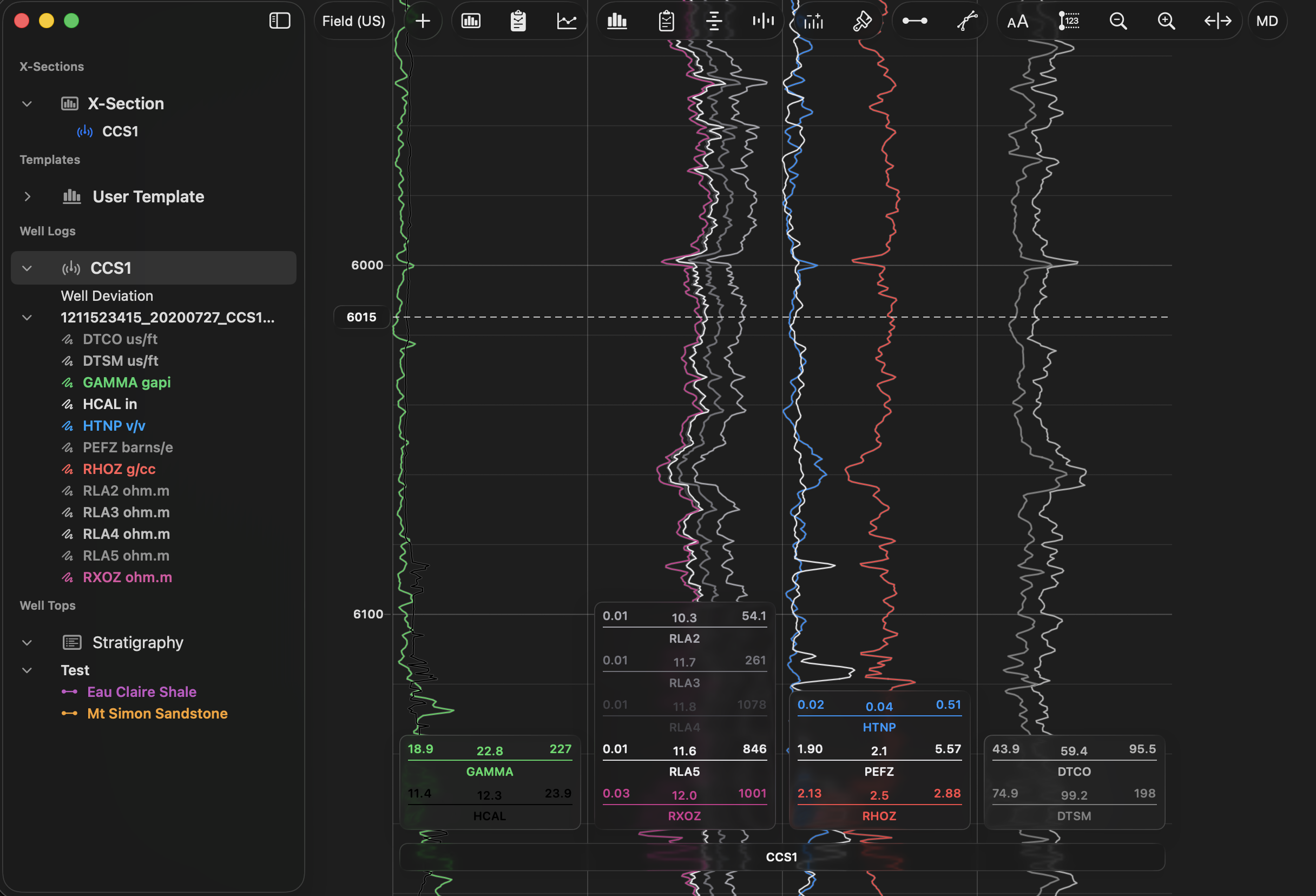Open the depth number formatting icon
Image resolution: width=1316 pixels, height=896 pixels.
1068,21
